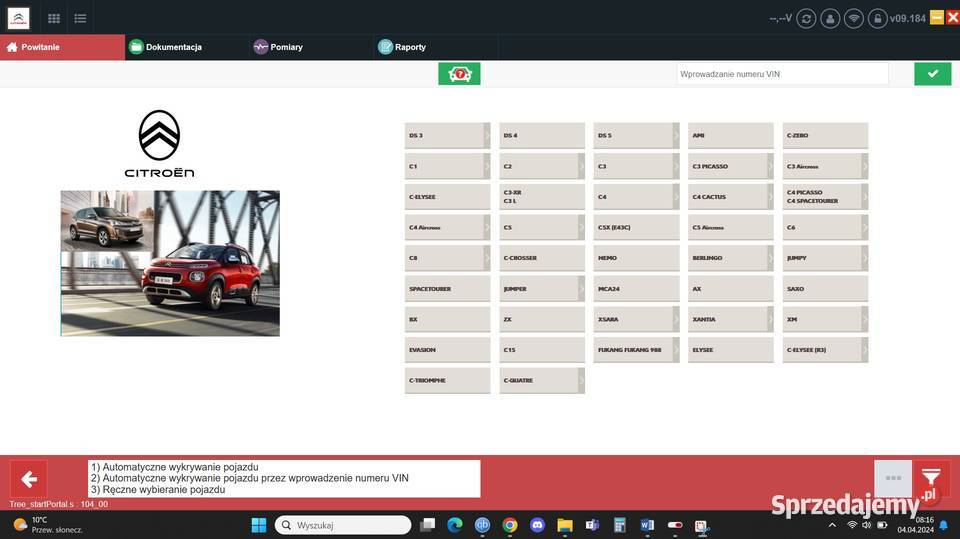Select the NEMO model

[636, 258]
